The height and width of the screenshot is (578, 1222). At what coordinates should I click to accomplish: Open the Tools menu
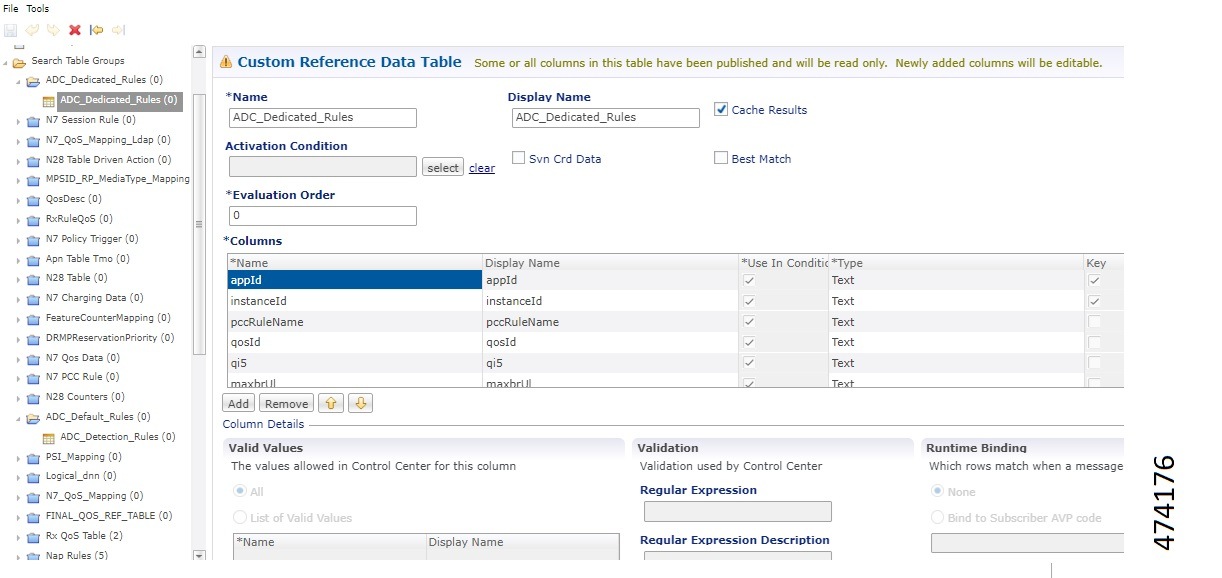37,8
